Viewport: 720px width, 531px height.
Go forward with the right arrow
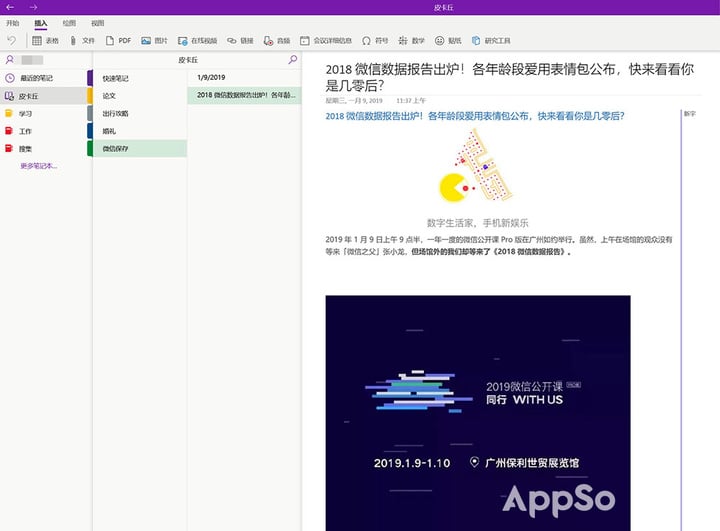(x=33, y=7)
